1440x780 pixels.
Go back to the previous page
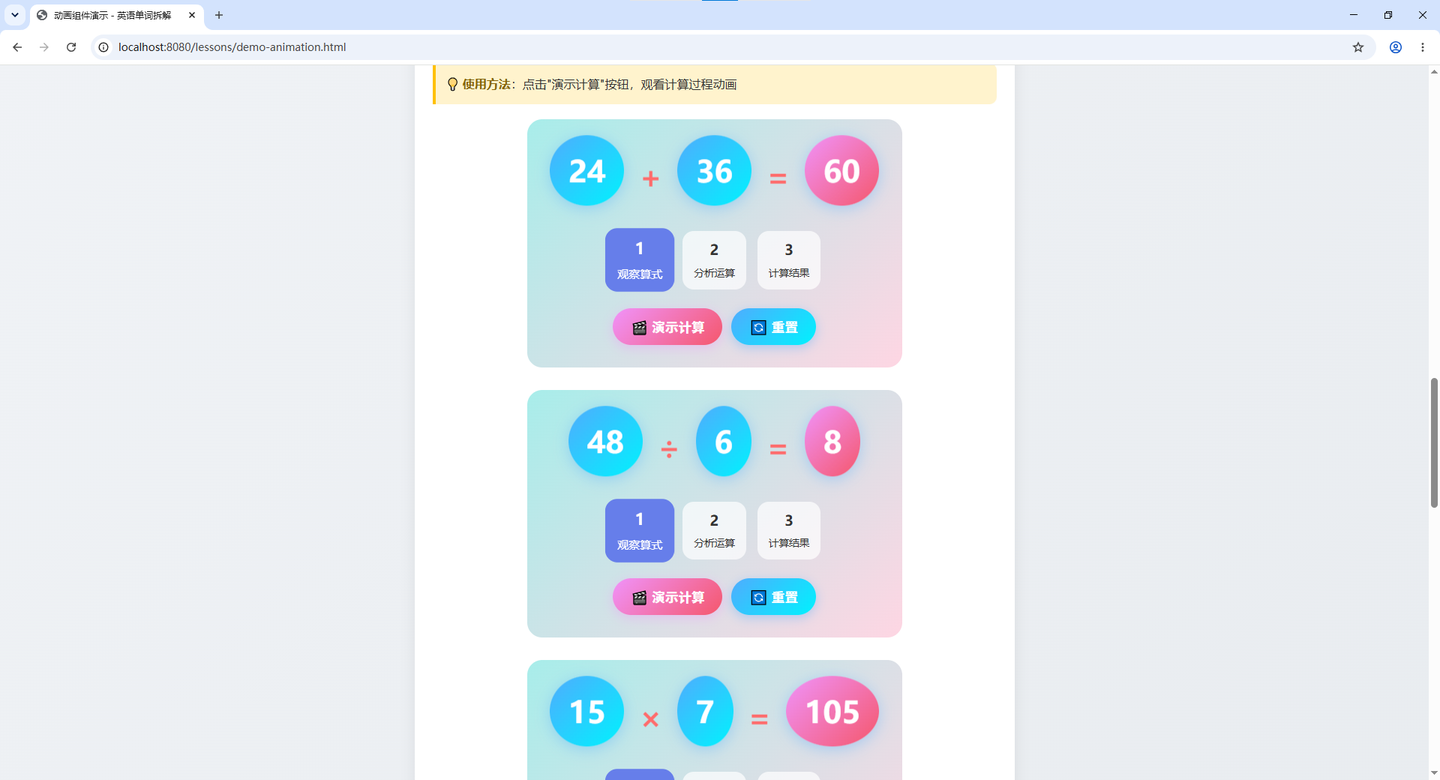pos(17,47)
